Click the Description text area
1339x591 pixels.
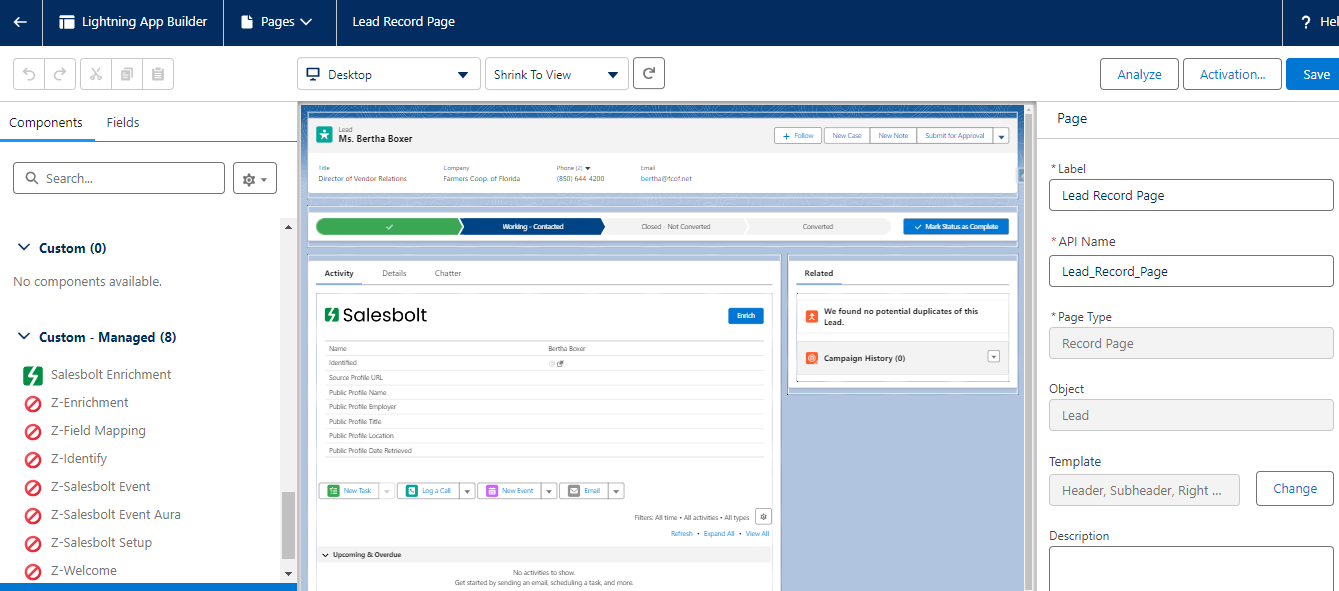click(1191, 568)
